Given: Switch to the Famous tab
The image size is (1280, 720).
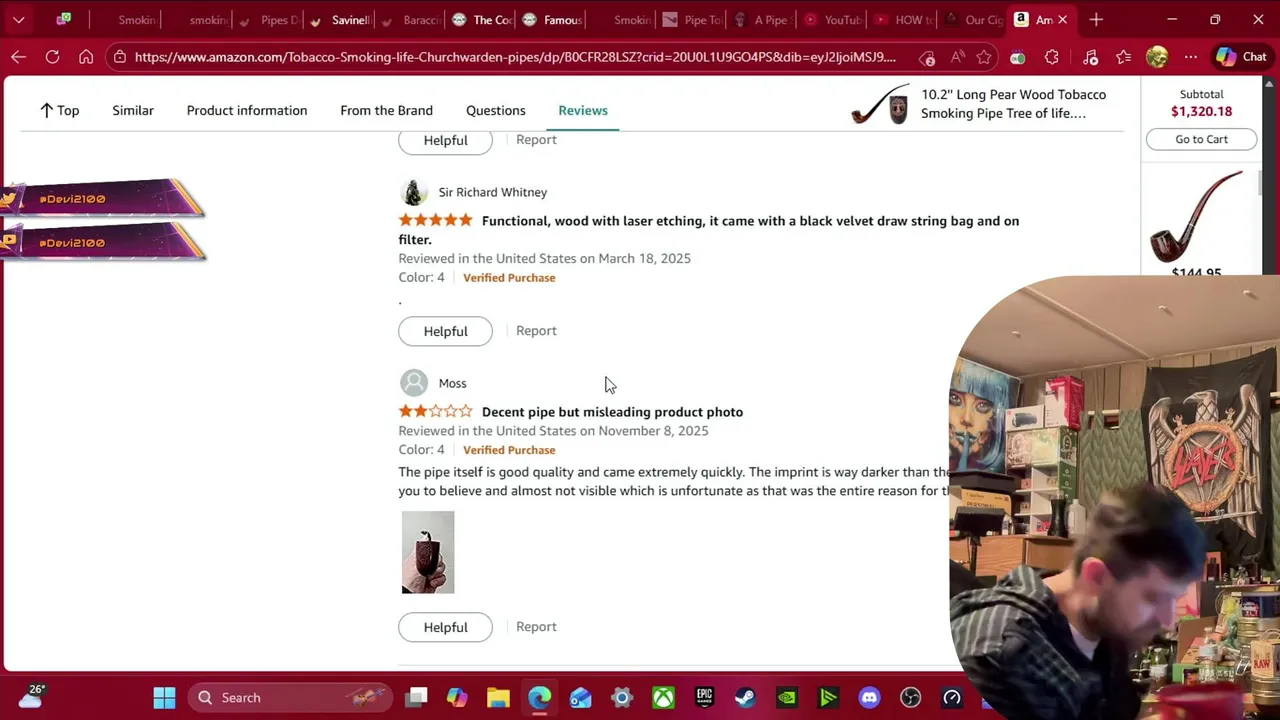Looking at the screenshot, I should pyautogui.click(x=552, y=20).
